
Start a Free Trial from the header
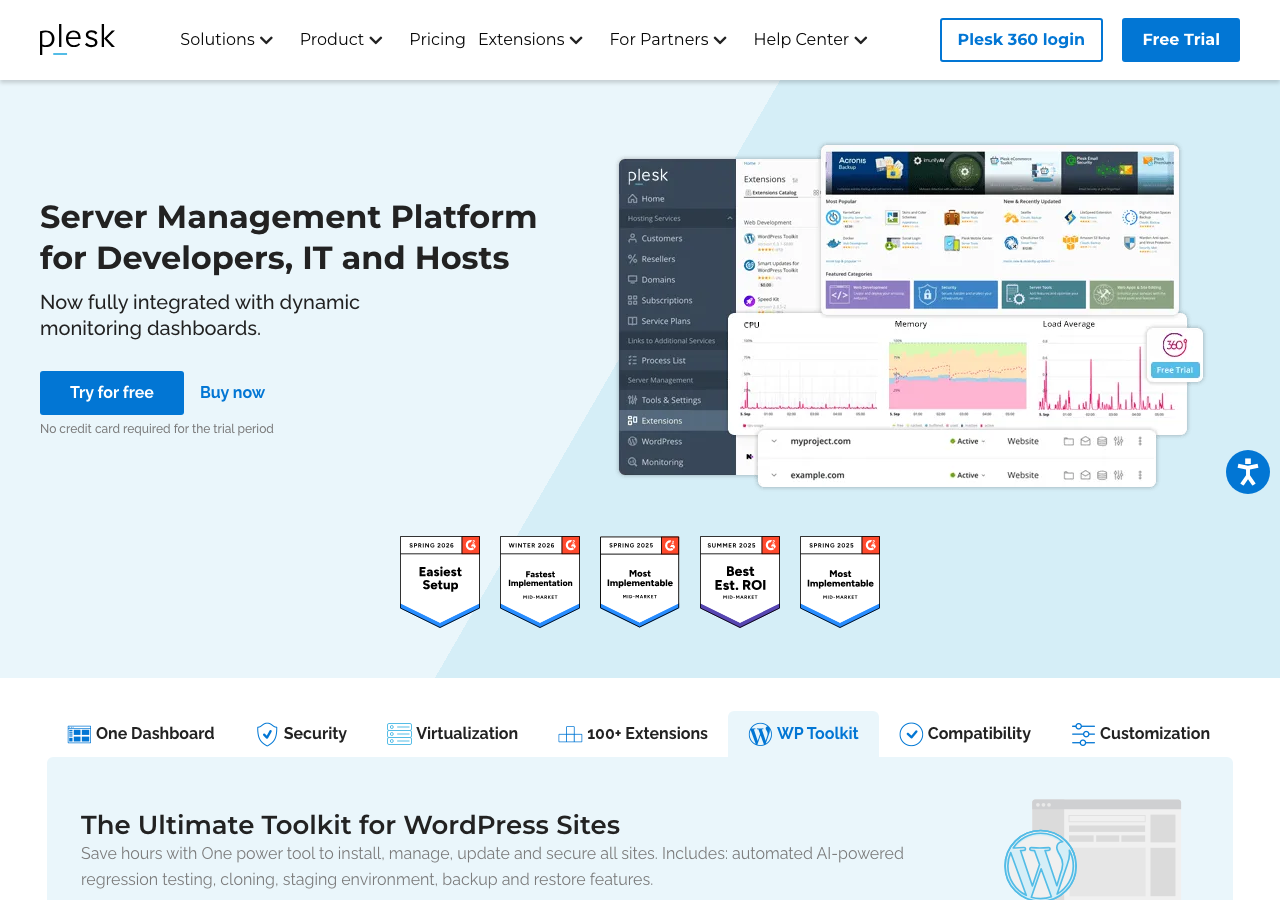(1181, 40)
